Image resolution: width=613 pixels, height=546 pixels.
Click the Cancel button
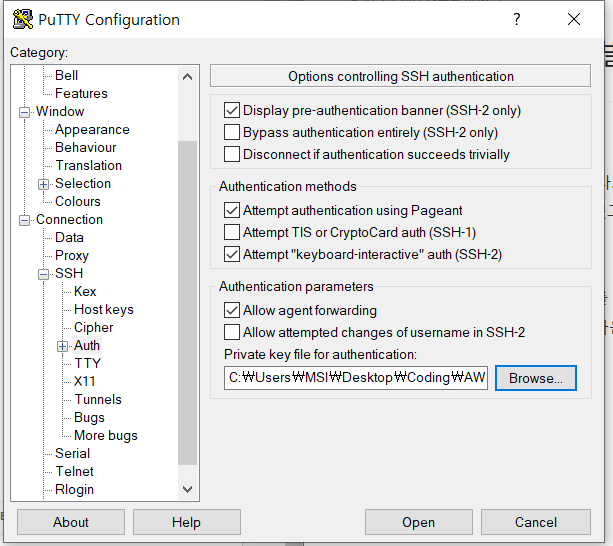pos(536,522)
